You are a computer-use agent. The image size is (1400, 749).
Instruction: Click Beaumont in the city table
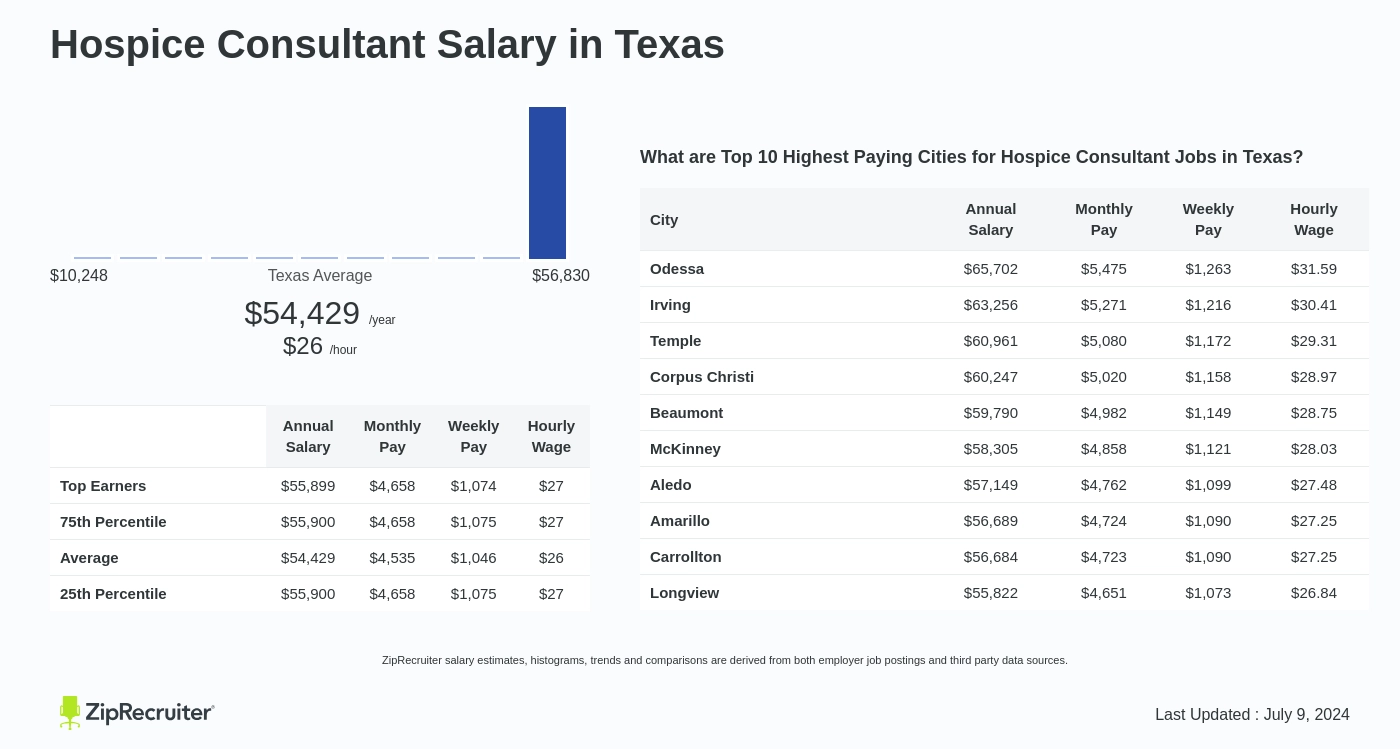pyautogui.click(x=686, y=412)
